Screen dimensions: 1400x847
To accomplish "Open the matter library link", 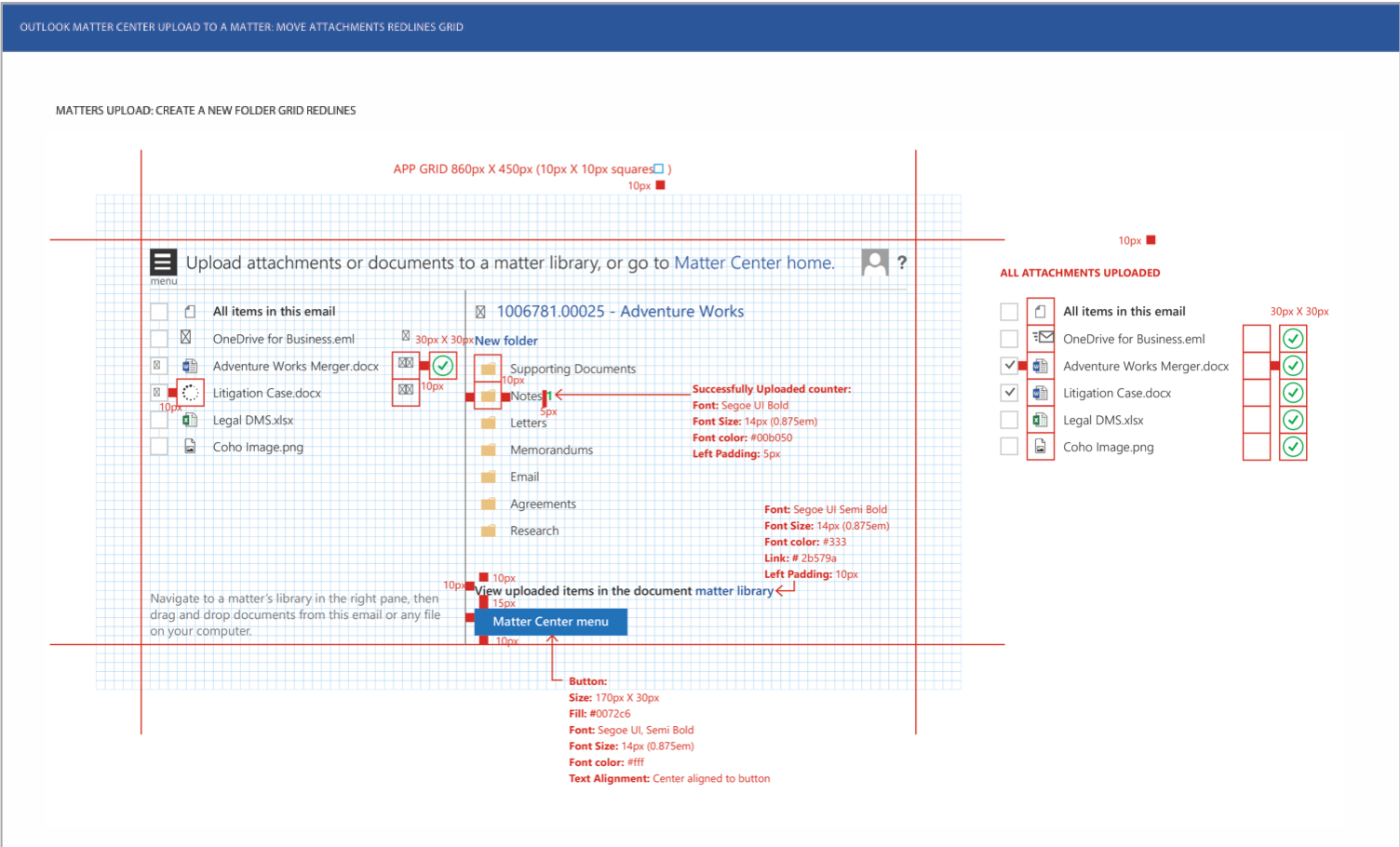I will click(734, 591).
